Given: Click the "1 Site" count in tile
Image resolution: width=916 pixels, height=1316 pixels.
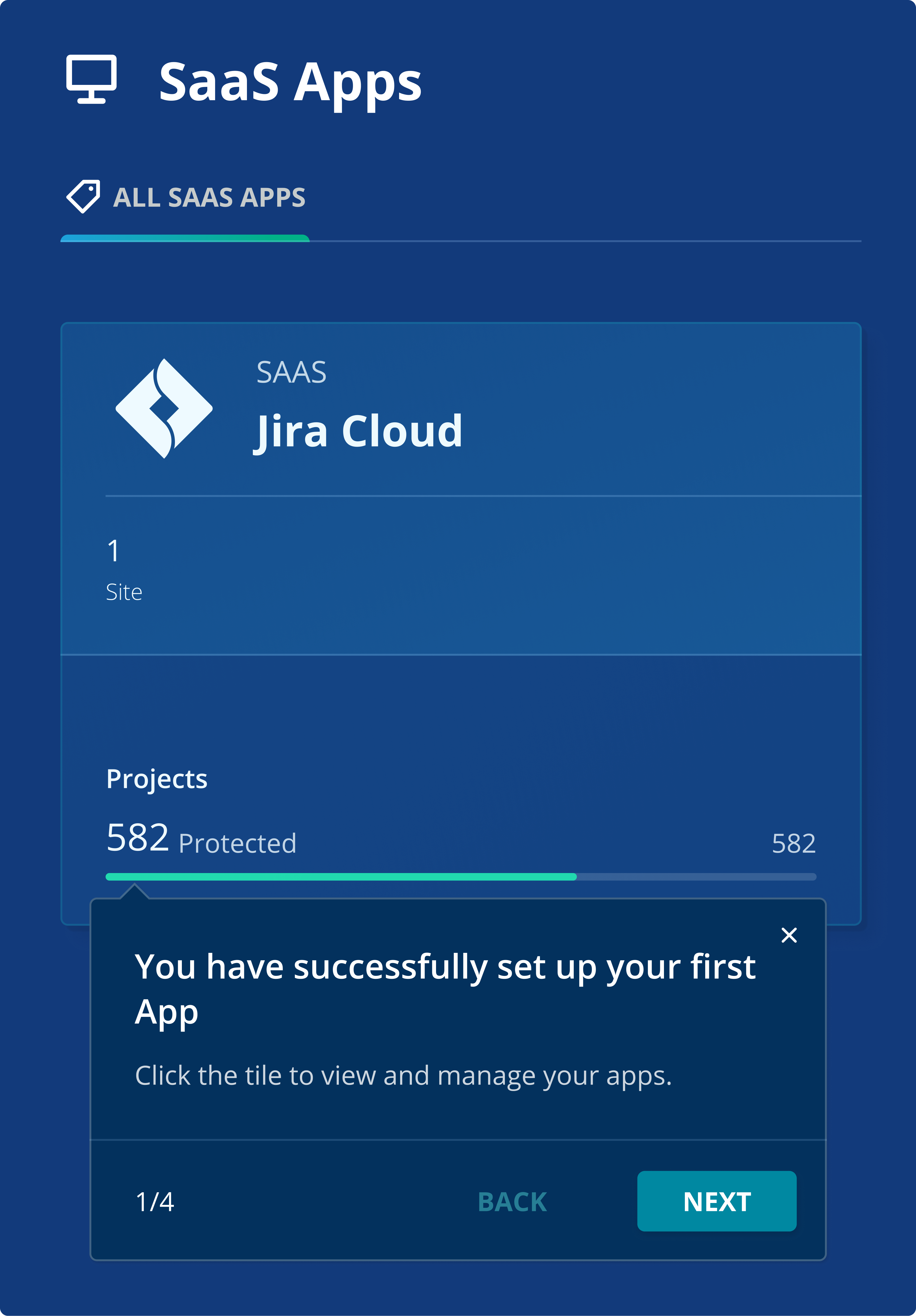Looking at the screenshot, I should tap(124, 570).
